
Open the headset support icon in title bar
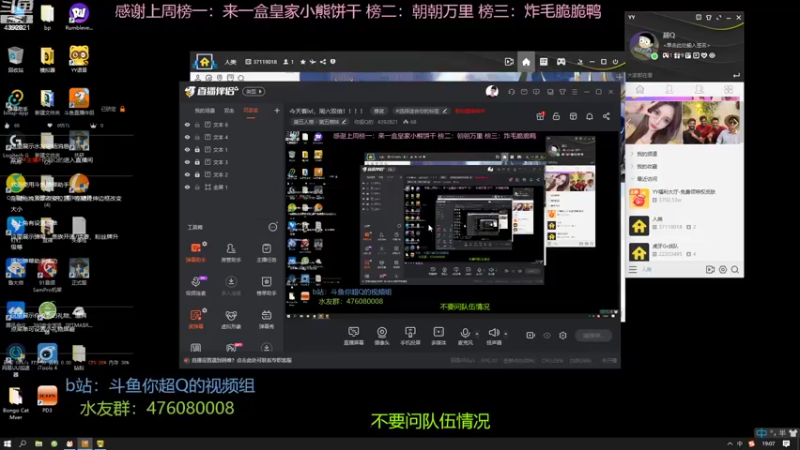point(511,92)
